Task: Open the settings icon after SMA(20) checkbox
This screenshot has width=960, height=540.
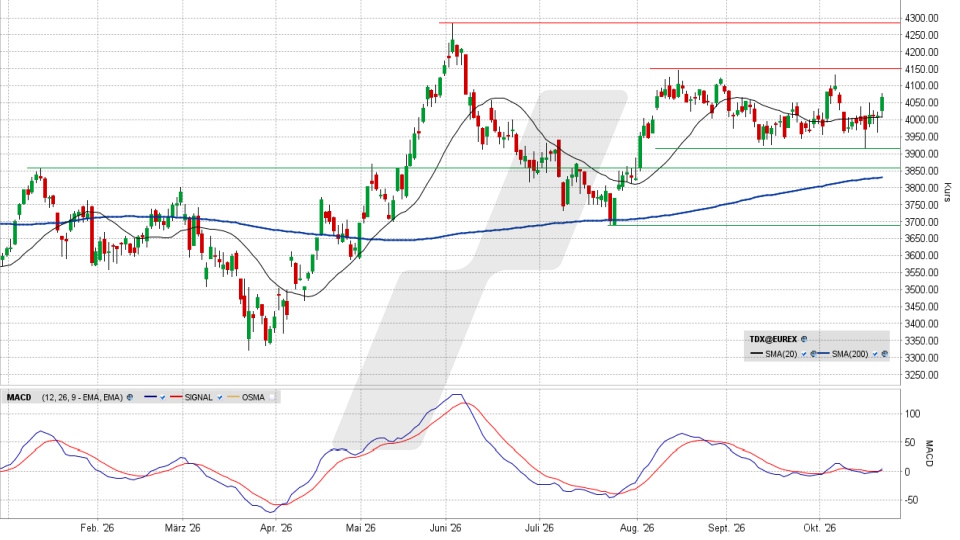Action: [814, 354]
